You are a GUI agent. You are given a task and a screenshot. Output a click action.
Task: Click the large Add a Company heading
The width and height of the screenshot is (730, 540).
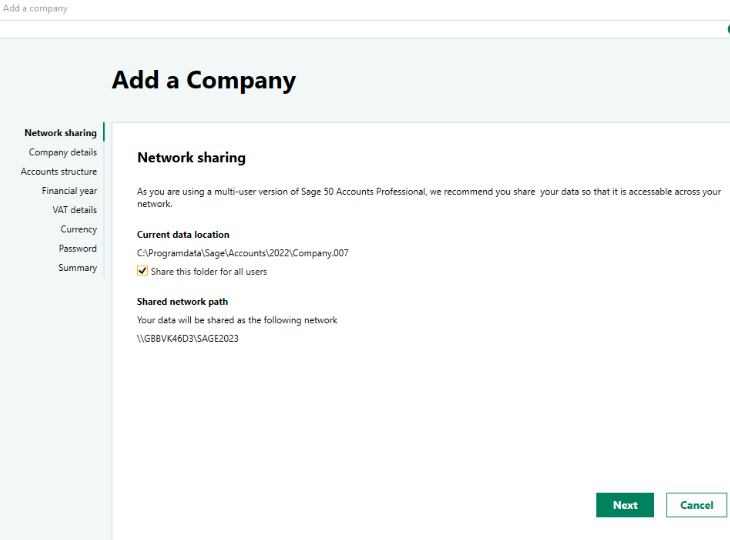[x=204, y=80]
